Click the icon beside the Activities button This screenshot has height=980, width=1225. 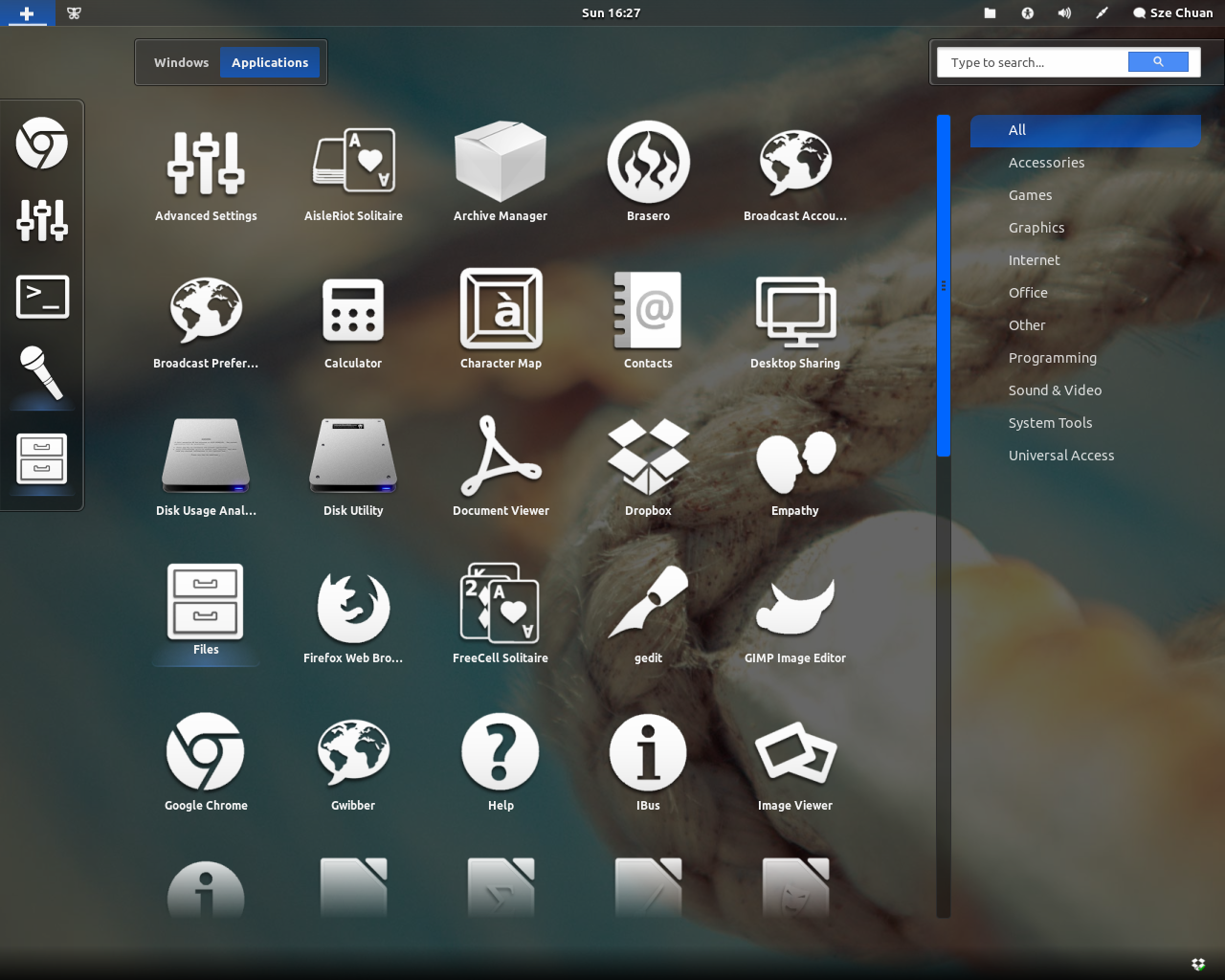(74, 13)
